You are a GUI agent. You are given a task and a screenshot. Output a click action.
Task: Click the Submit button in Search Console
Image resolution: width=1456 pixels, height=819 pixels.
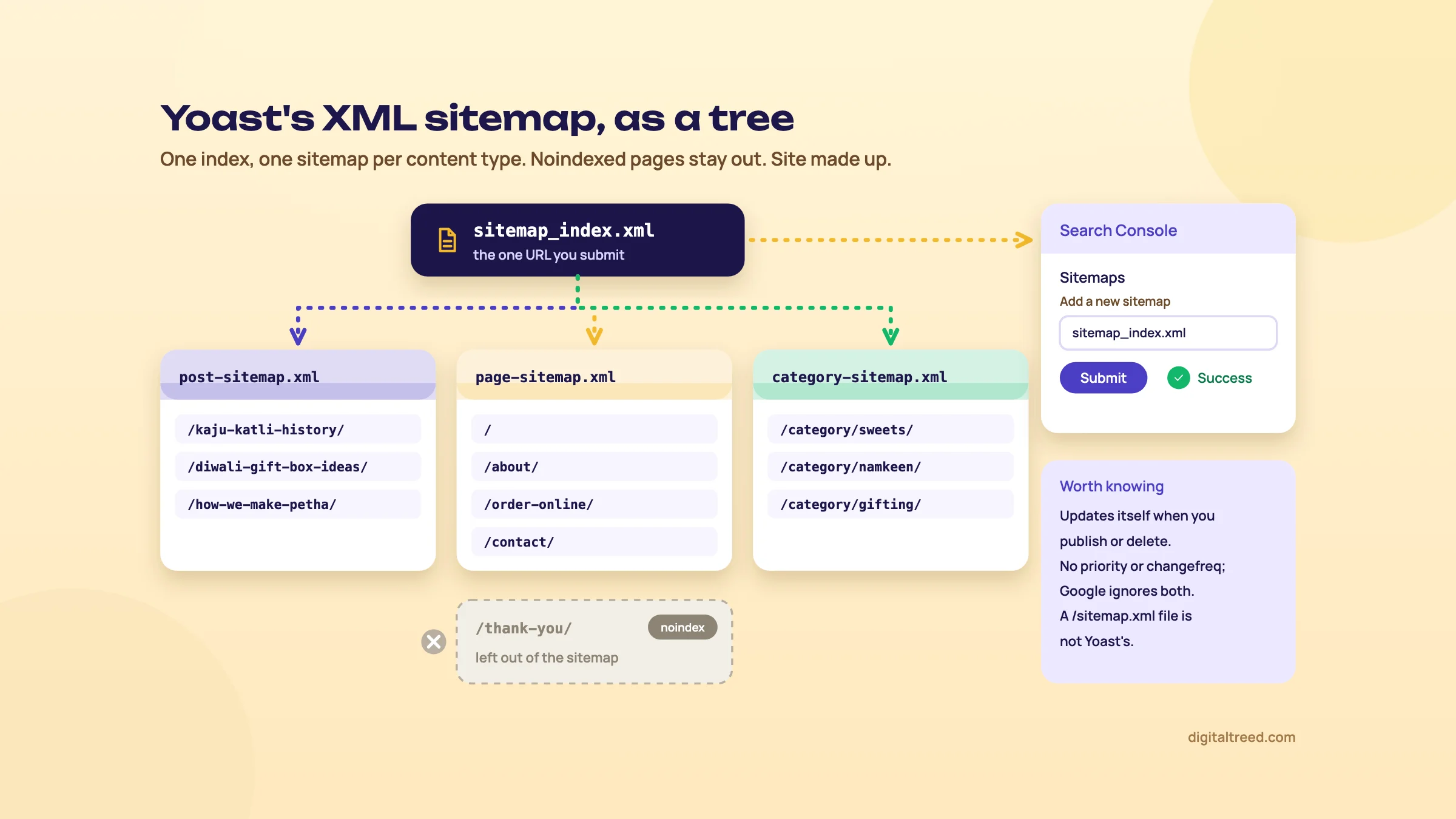(1103, 378)
